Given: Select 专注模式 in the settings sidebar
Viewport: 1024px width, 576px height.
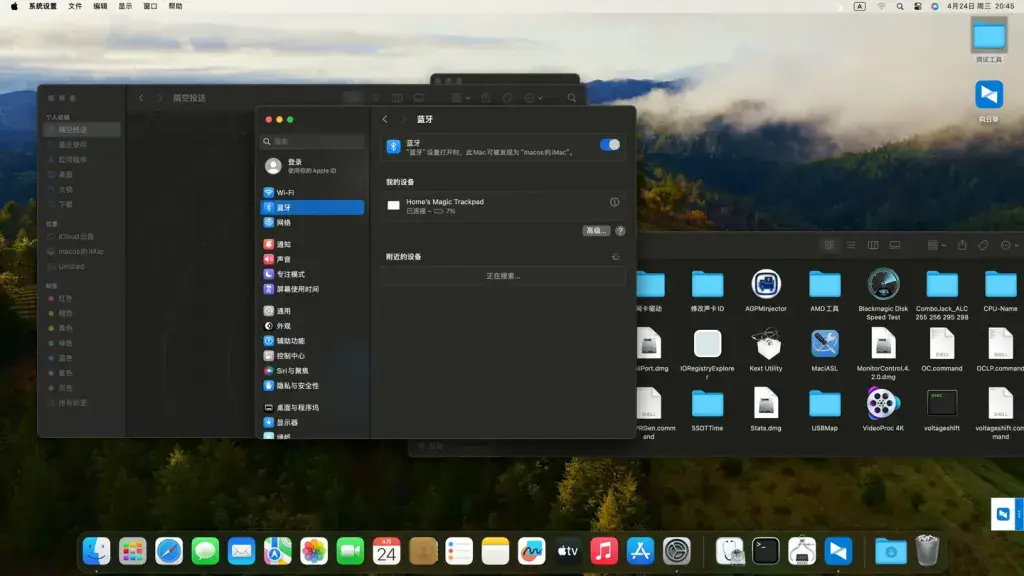Looking at the screenshot, I should 313,274.
